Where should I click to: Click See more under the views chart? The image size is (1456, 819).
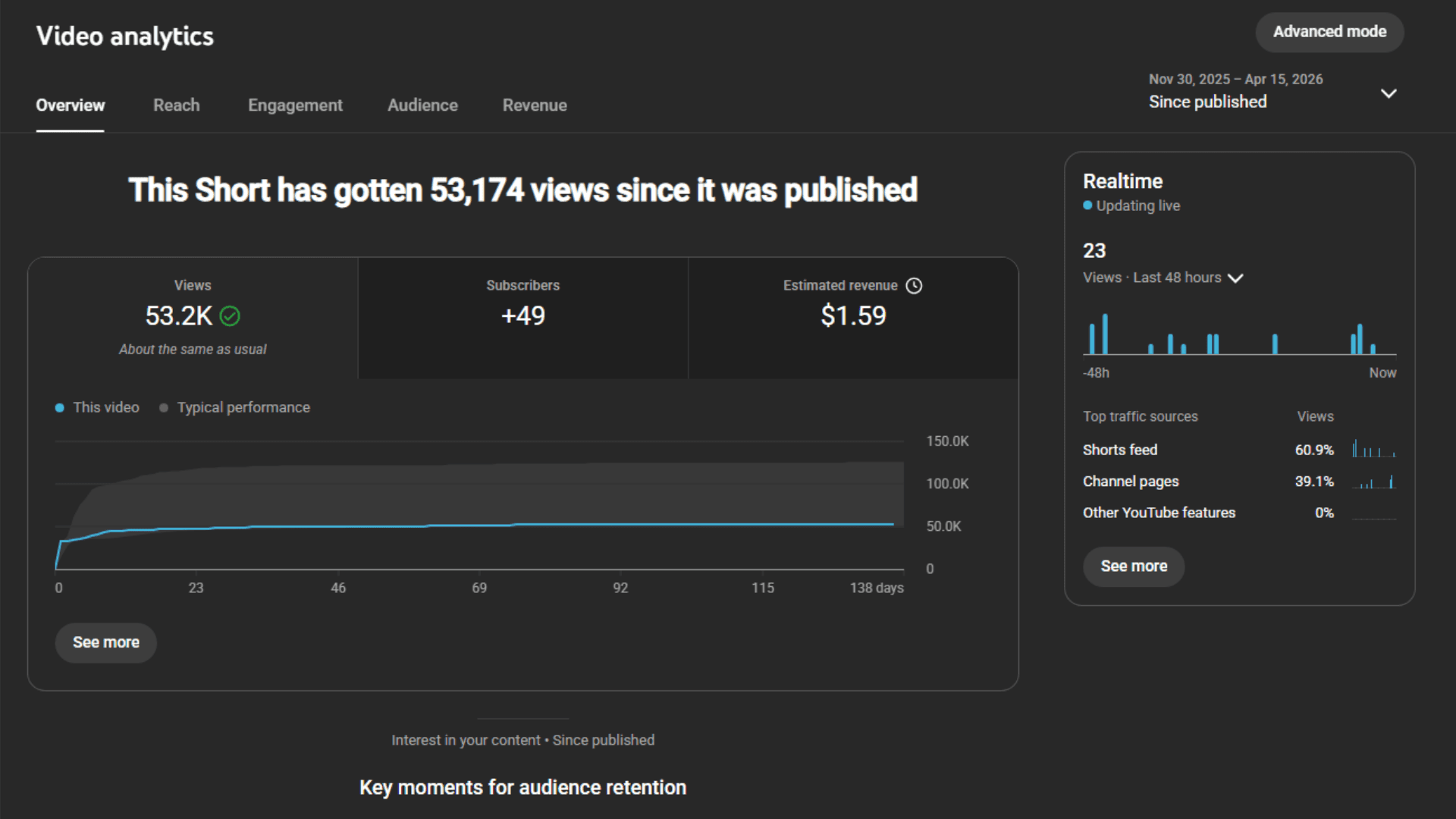click(x=105, y=642)
